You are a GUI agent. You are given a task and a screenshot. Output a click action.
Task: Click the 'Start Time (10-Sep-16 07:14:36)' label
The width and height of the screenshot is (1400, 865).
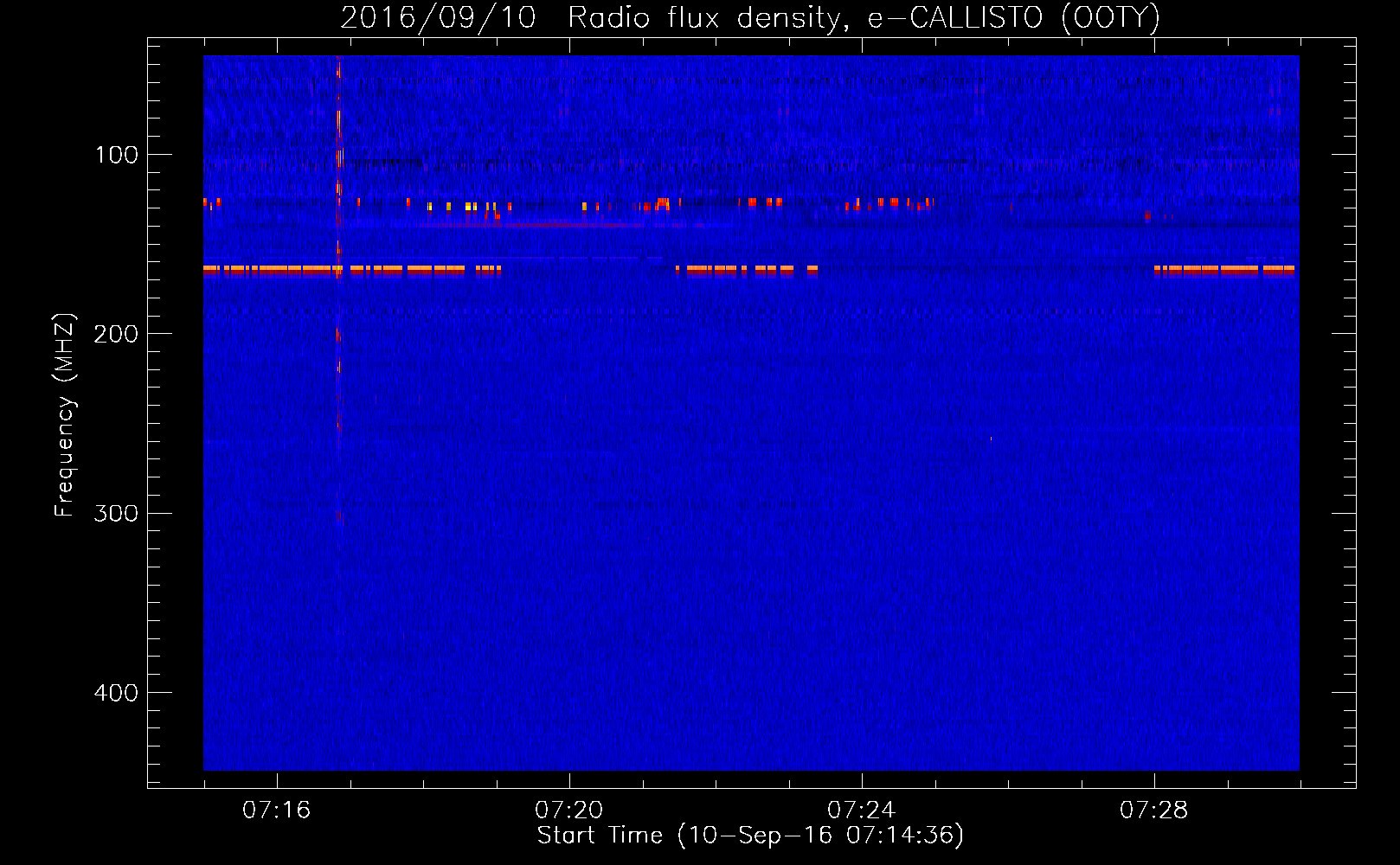pyautogui.click(x=750, y=836)
